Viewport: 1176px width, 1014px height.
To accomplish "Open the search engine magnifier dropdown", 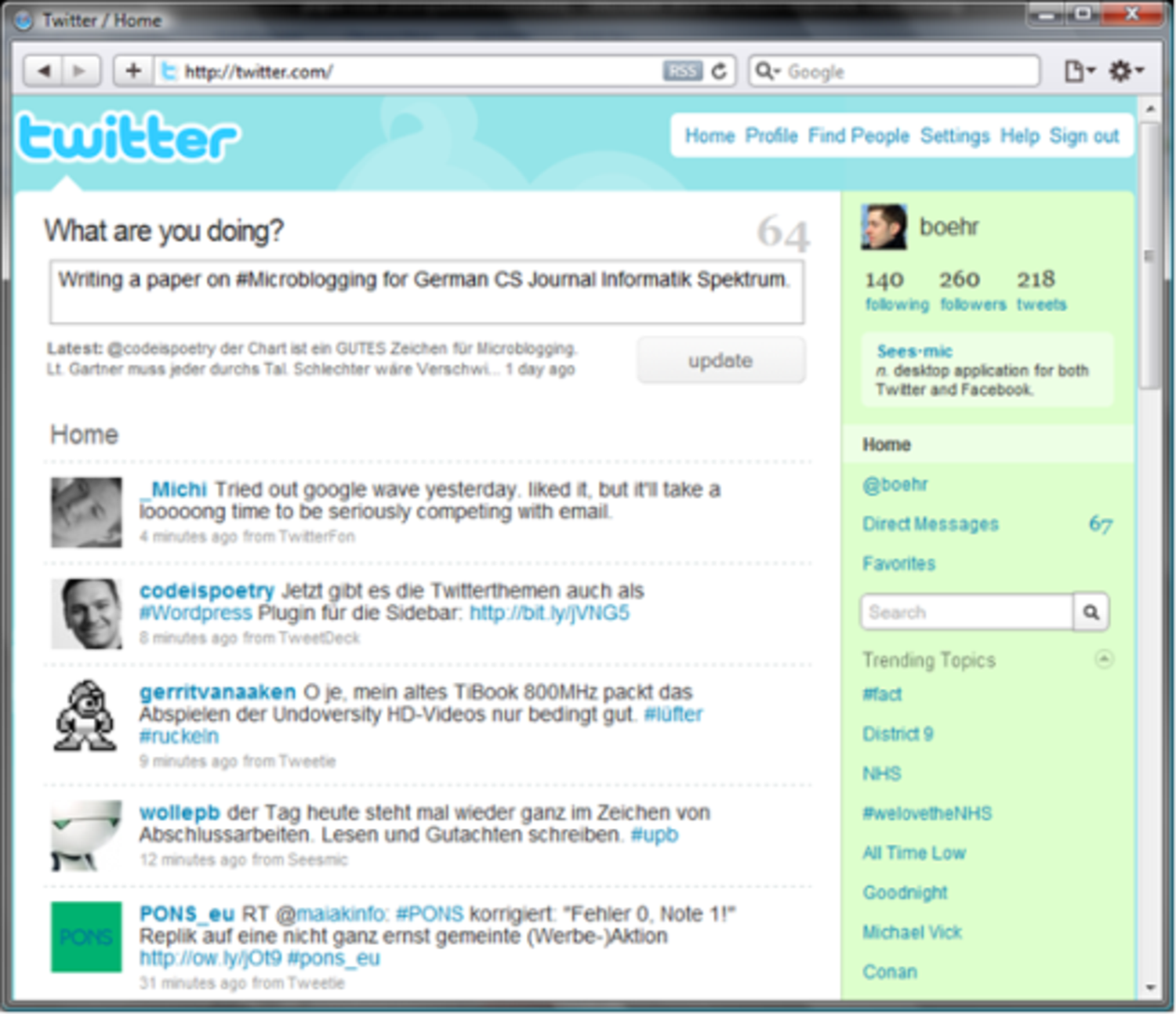I will click(x=767, y=71).
